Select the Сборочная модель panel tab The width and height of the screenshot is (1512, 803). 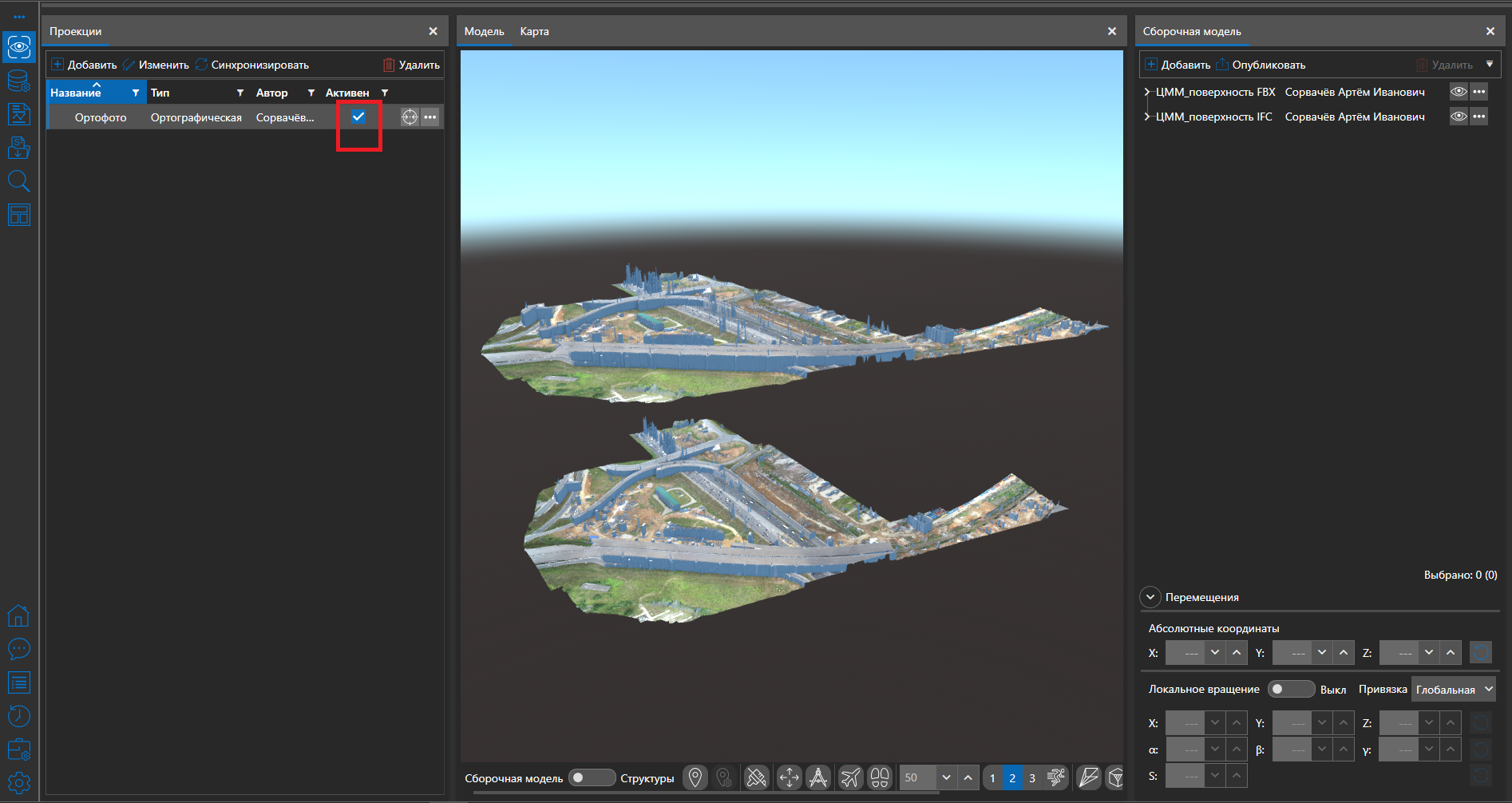point(1192,31)
